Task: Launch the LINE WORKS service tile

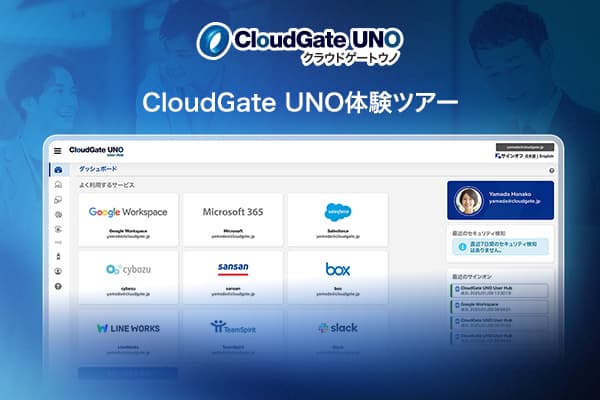Action: 128,336
